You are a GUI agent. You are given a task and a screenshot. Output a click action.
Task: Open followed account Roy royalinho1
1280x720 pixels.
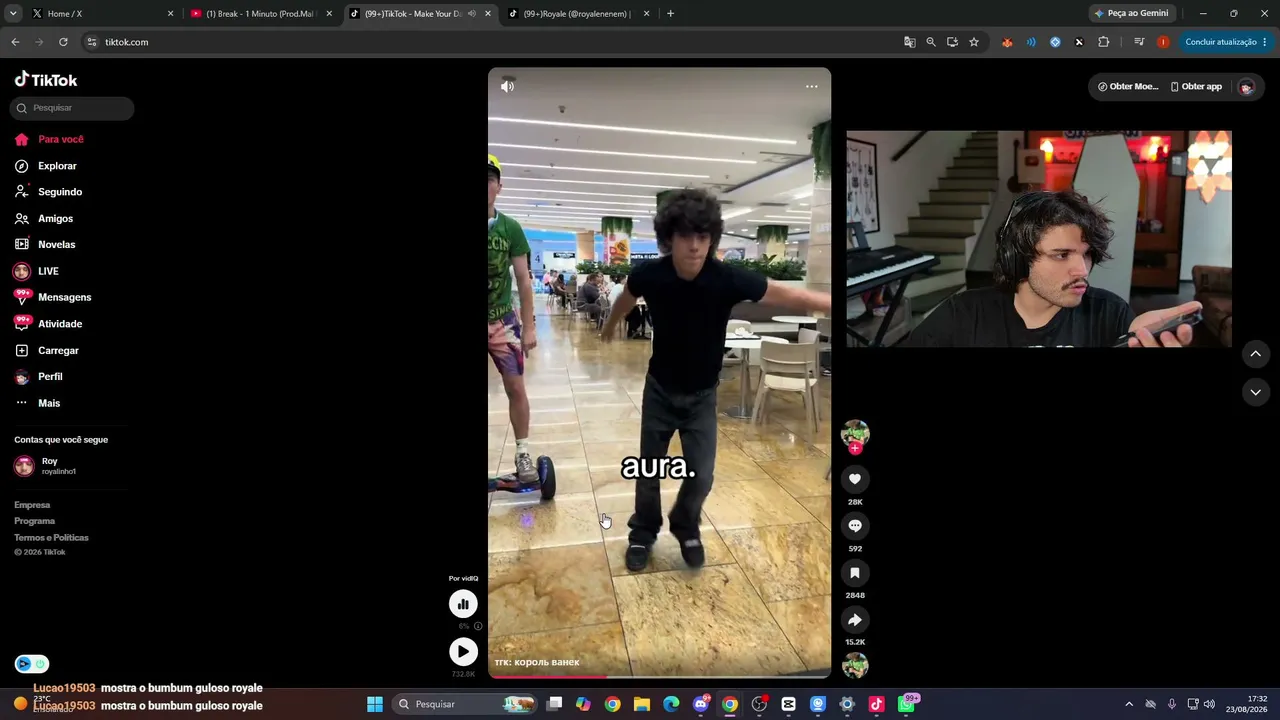[x=45, y=466]
